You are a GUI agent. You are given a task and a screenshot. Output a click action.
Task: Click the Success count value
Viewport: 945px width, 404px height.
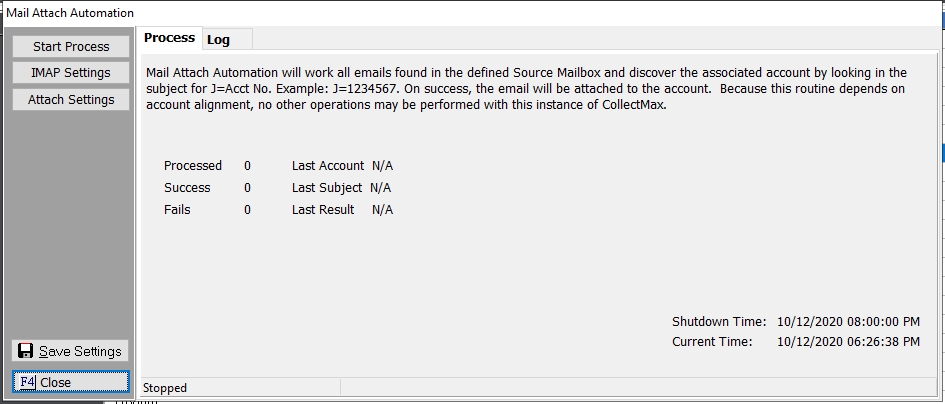[248, 188]
